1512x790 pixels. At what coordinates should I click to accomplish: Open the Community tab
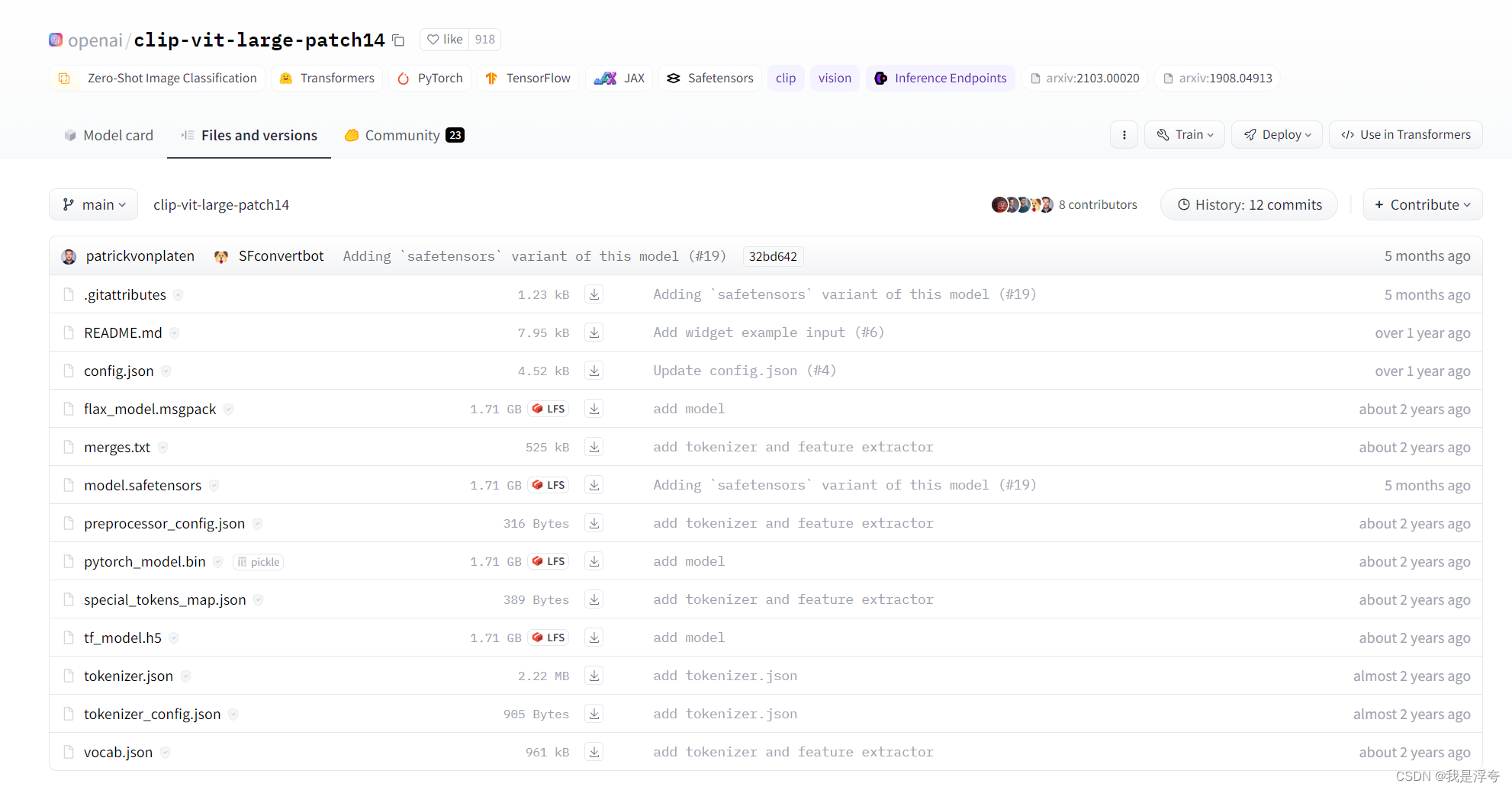[404, 135]
